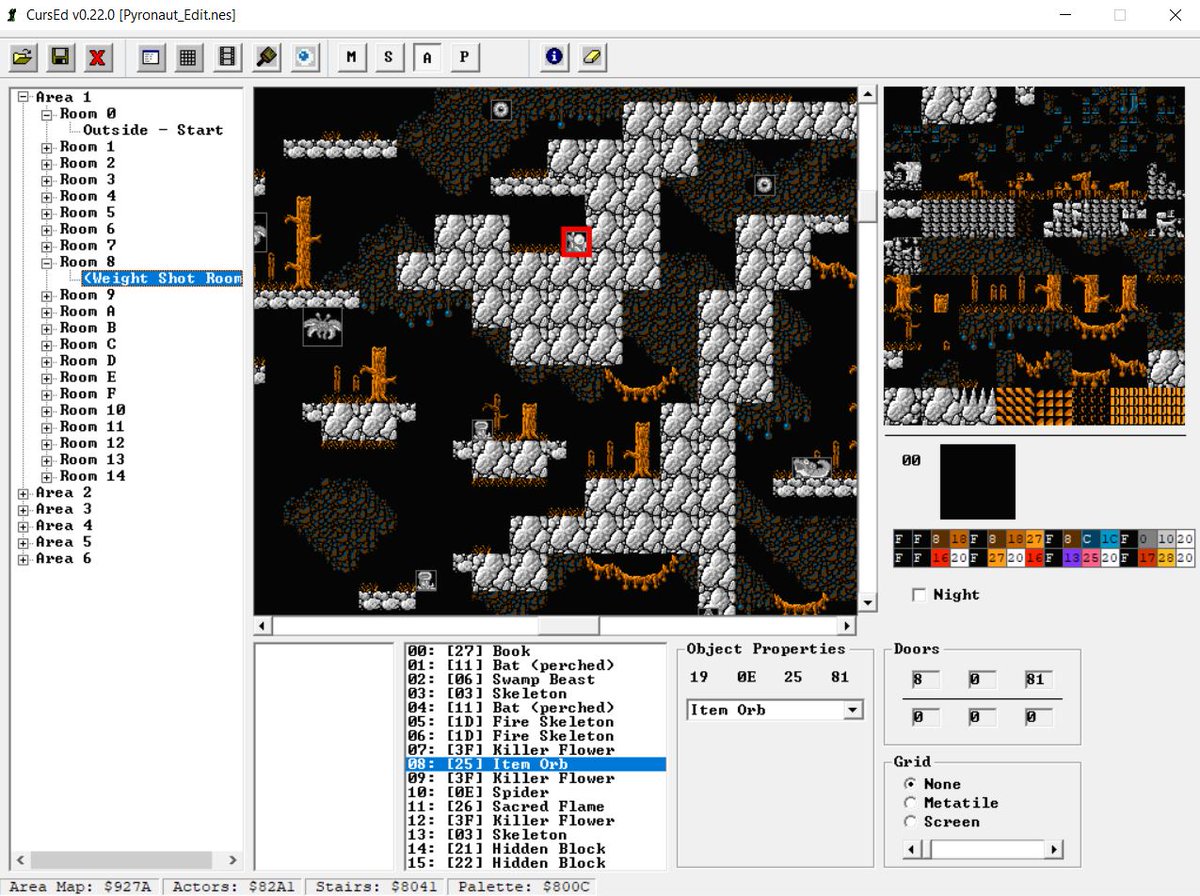Select '03: [03] Skeleton' in the list

[x=535, y=693]
